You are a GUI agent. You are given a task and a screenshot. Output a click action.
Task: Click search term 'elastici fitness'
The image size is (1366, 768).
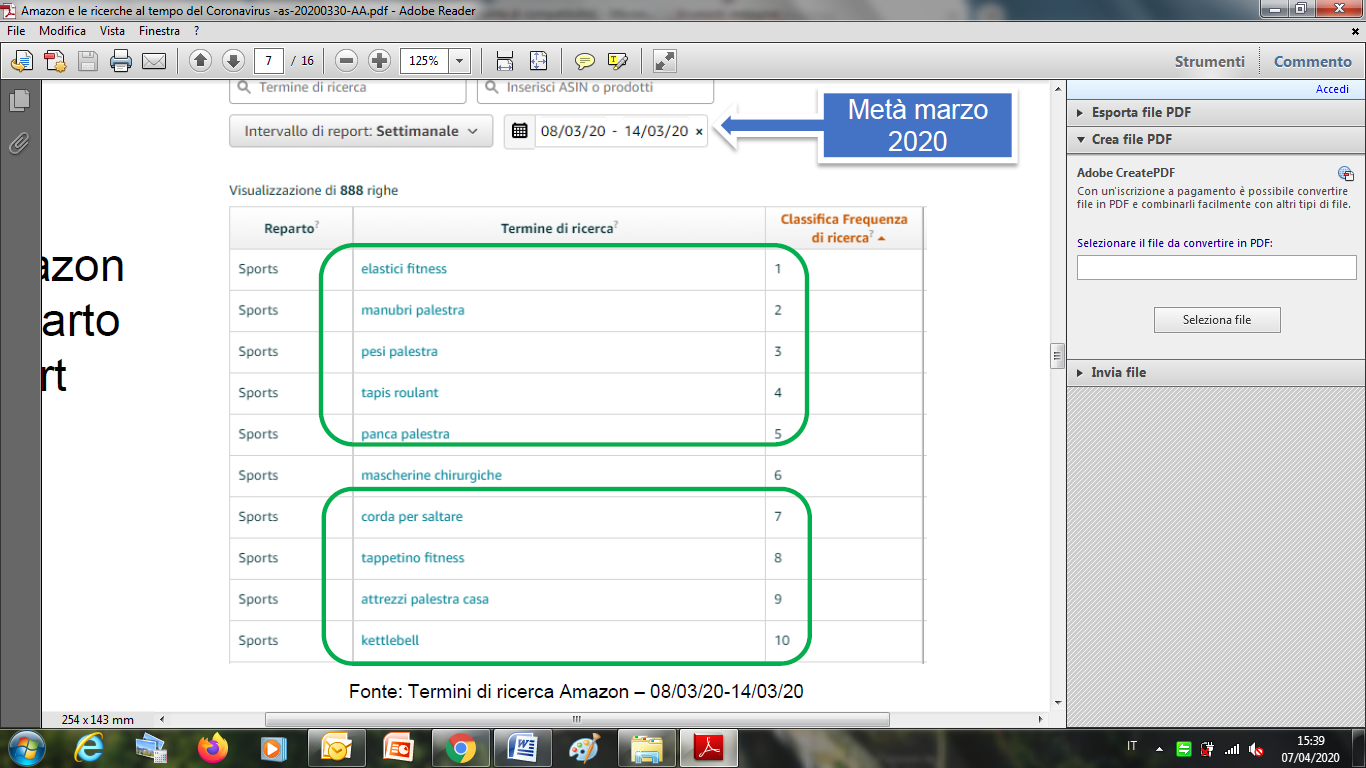[404, 269]
